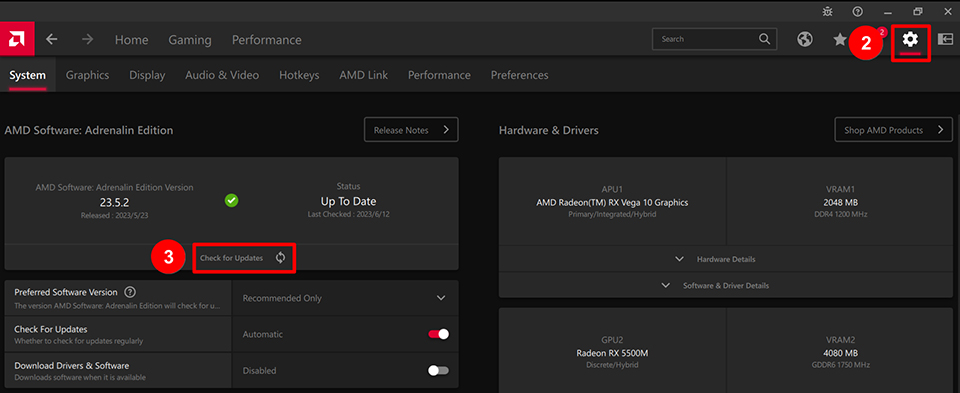960x393 pixels.
Task: Click Shop AMD Products button
Action: pos(893,130)
